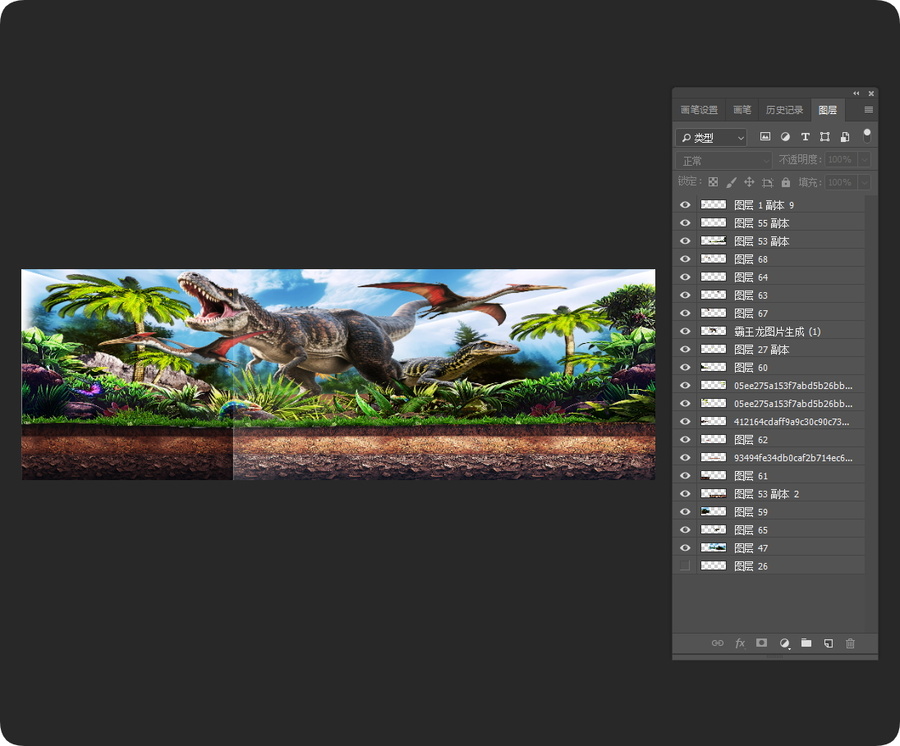Filter layers by smart object icon
Viewport: 900px width, 746px height.
[845, 137]
